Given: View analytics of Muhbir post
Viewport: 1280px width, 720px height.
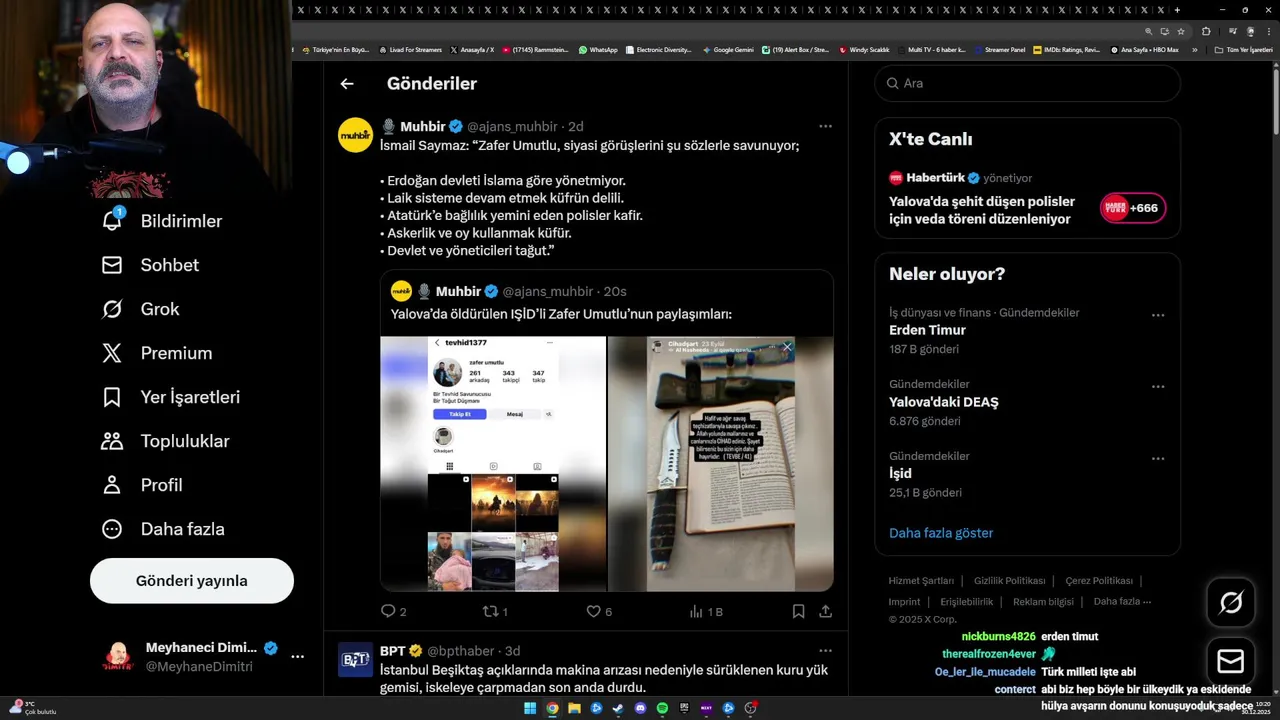Looking at the screenshot, I should tap(706, 611).
